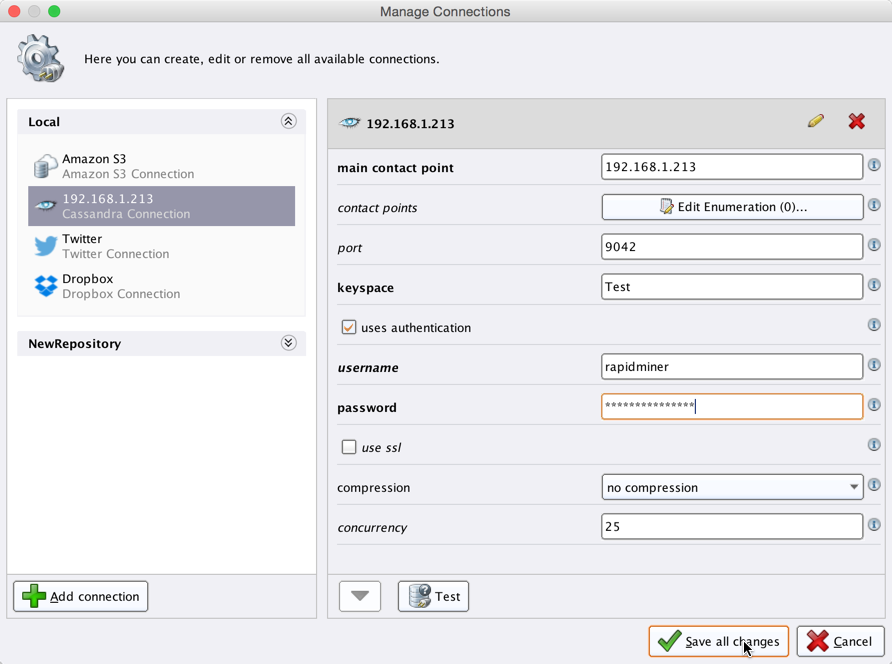Image resolution: width=892 pixels, height=664 pixels.
Task: Select the Dropbox connection entry
Action: 120,286
